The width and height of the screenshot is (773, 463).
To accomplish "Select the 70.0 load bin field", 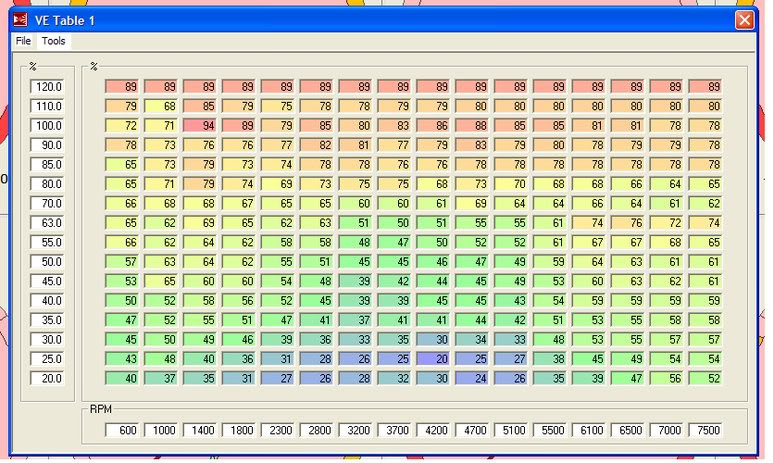I will click(x=47, y=203).
